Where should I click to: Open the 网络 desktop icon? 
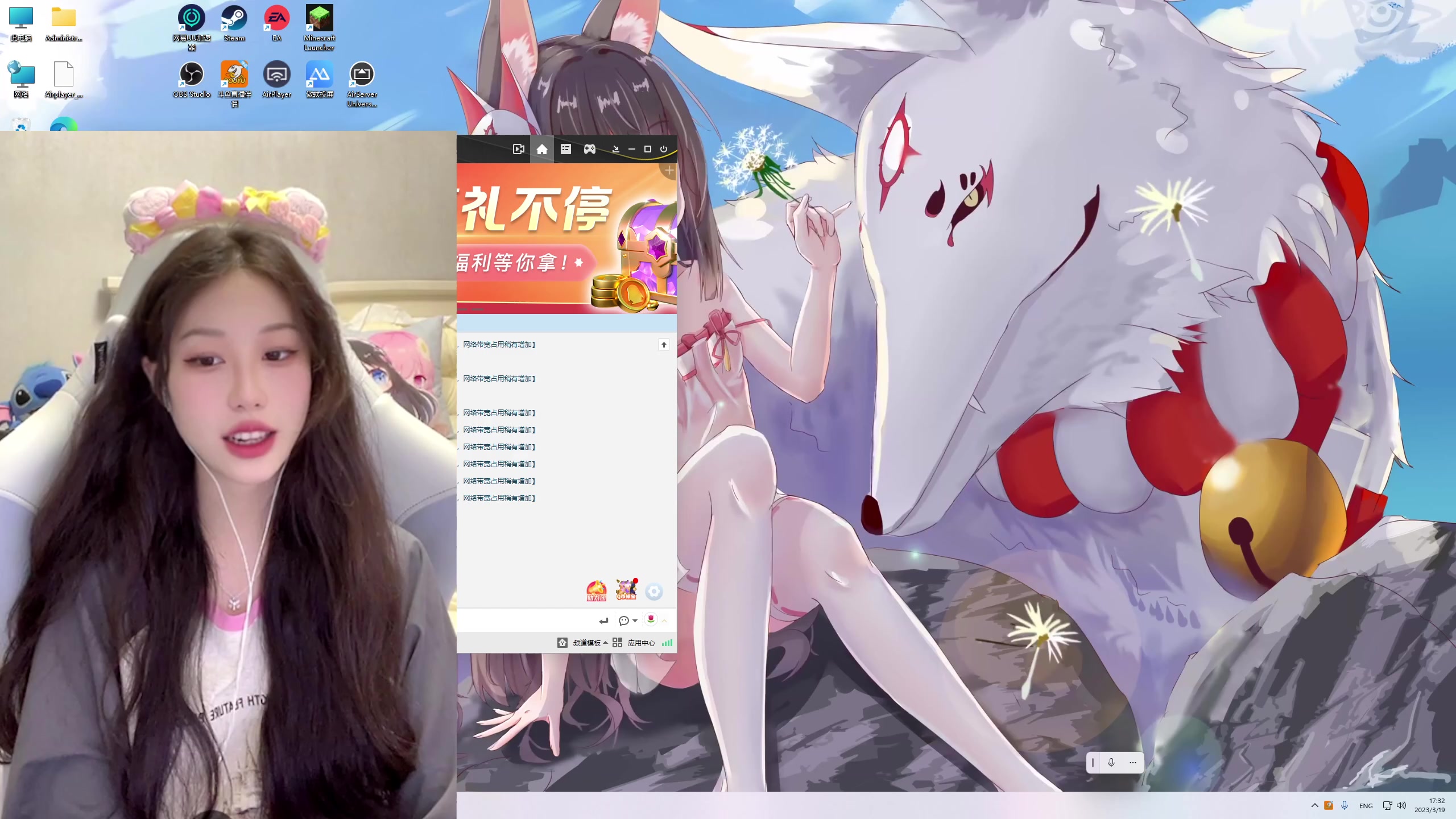click(x=21, y=80)
